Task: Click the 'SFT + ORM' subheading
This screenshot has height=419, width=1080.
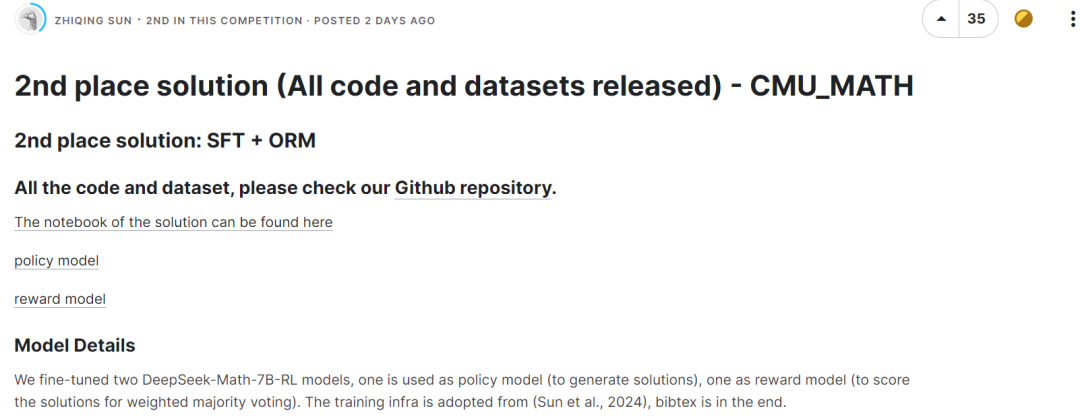Action: [261, 140]
